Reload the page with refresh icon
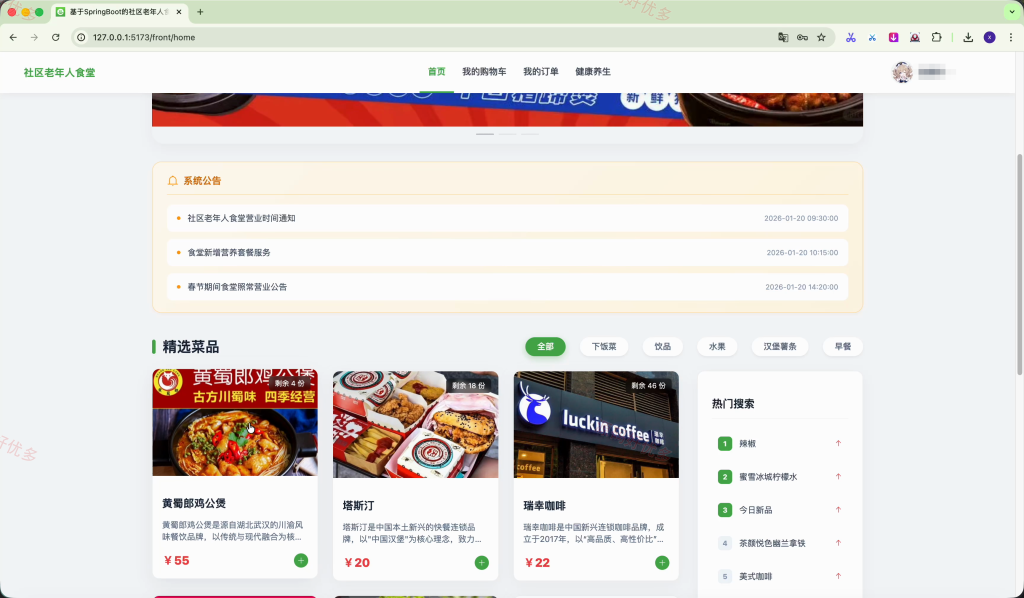 [56, 37]
